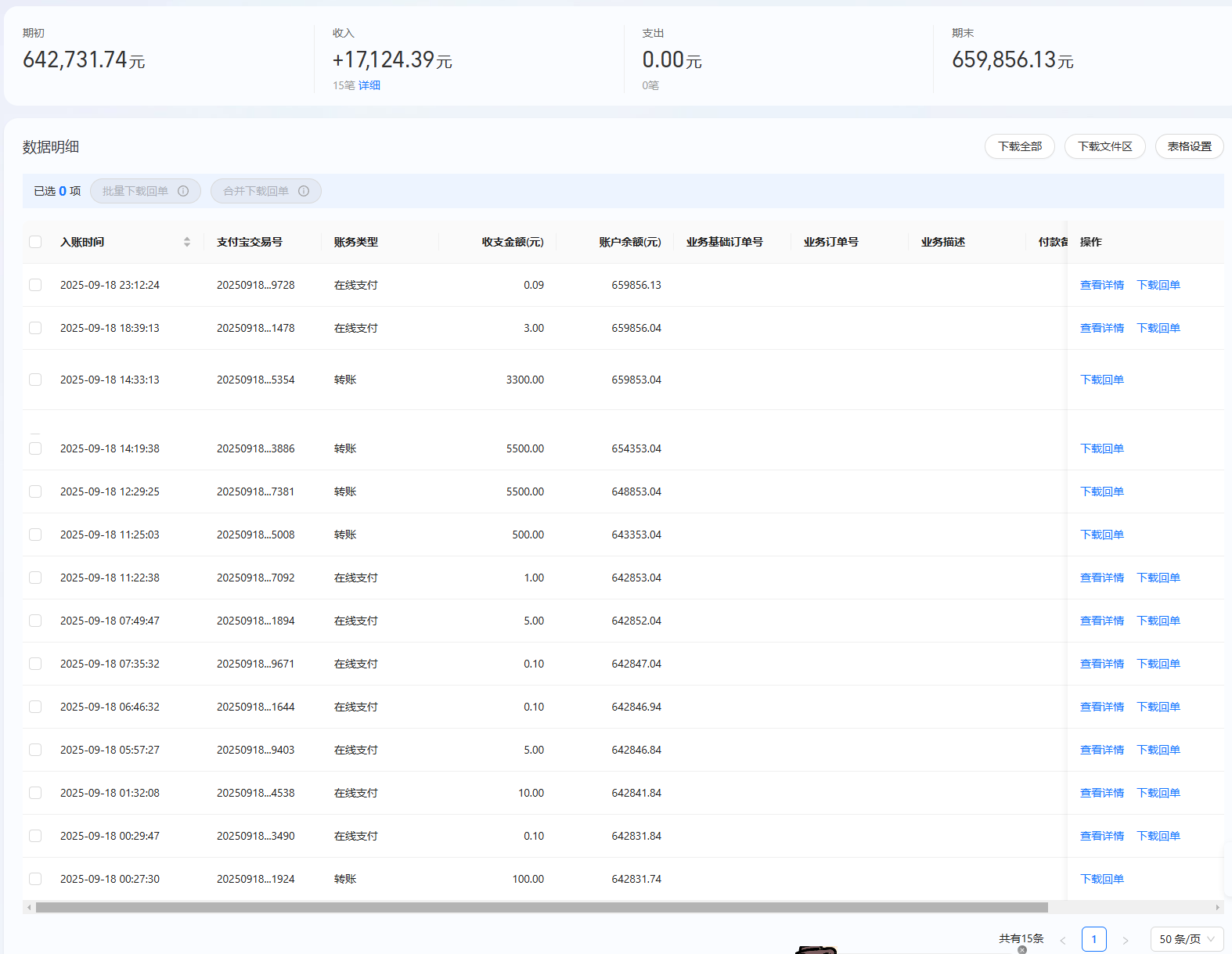This screenshot has height=954, width=1232.
Task: Open 详细 link under 收入
Action: 369,85
